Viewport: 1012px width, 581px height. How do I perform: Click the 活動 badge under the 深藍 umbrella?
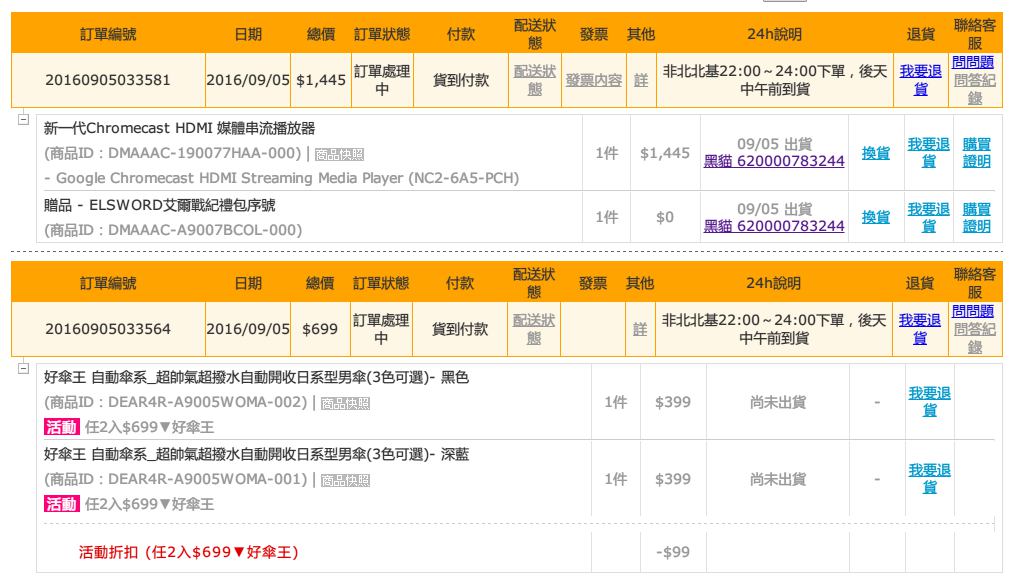click(61, 504)
